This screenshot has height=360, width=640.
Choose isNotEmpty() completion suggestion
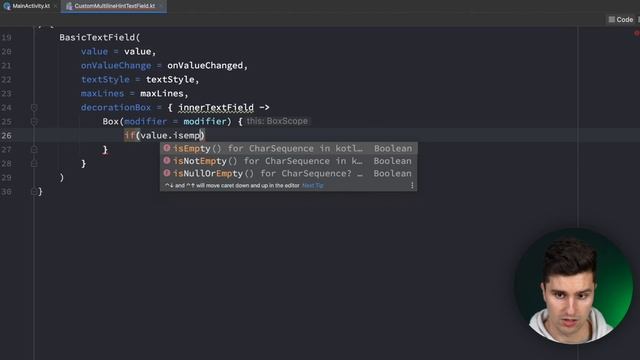click(x=288, y=161)
